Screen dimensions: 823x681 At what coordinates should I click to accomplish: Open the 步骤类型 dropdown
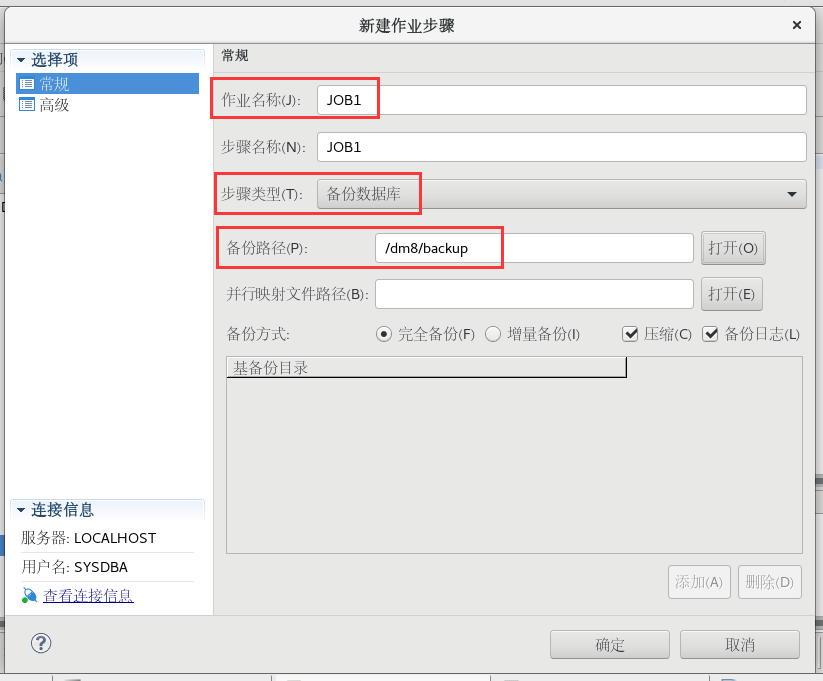click(562, 194)
